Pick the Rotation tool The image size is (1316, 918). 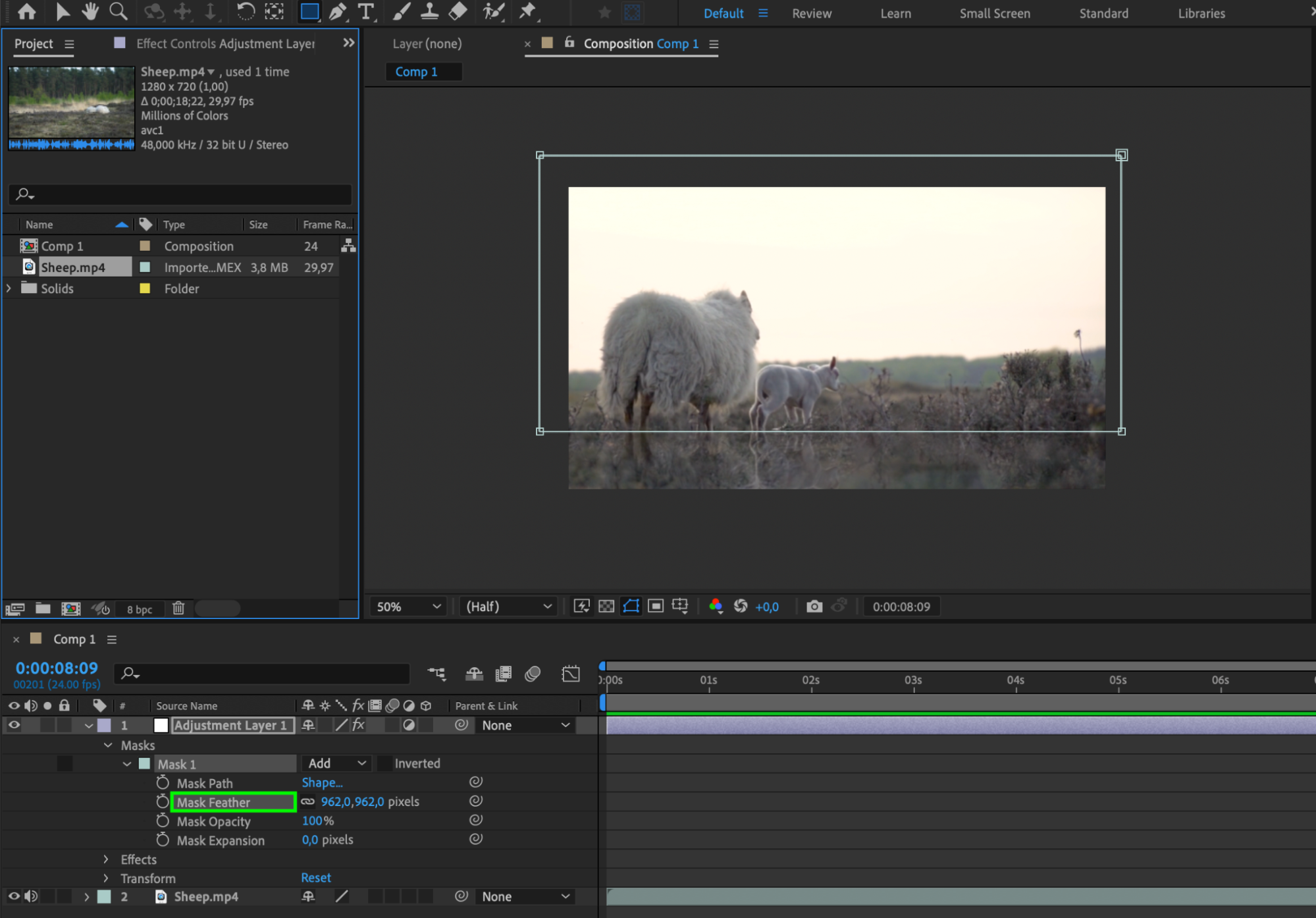point(245,12)
